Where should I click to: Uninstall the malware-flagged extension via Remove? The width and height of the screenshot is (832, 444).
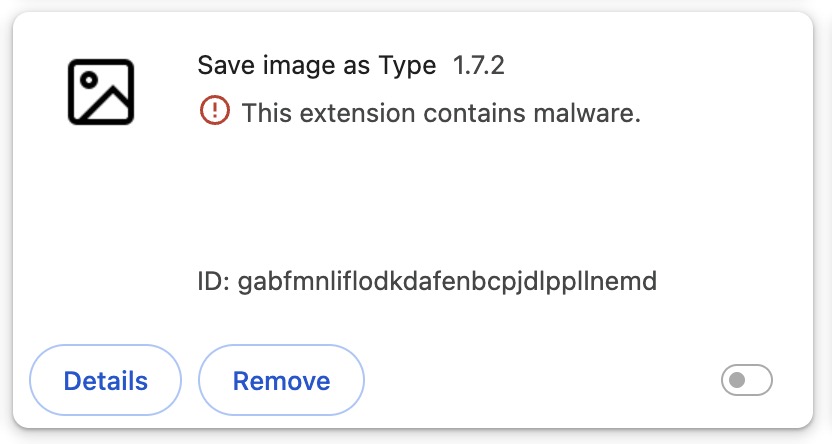coord(281,381)
